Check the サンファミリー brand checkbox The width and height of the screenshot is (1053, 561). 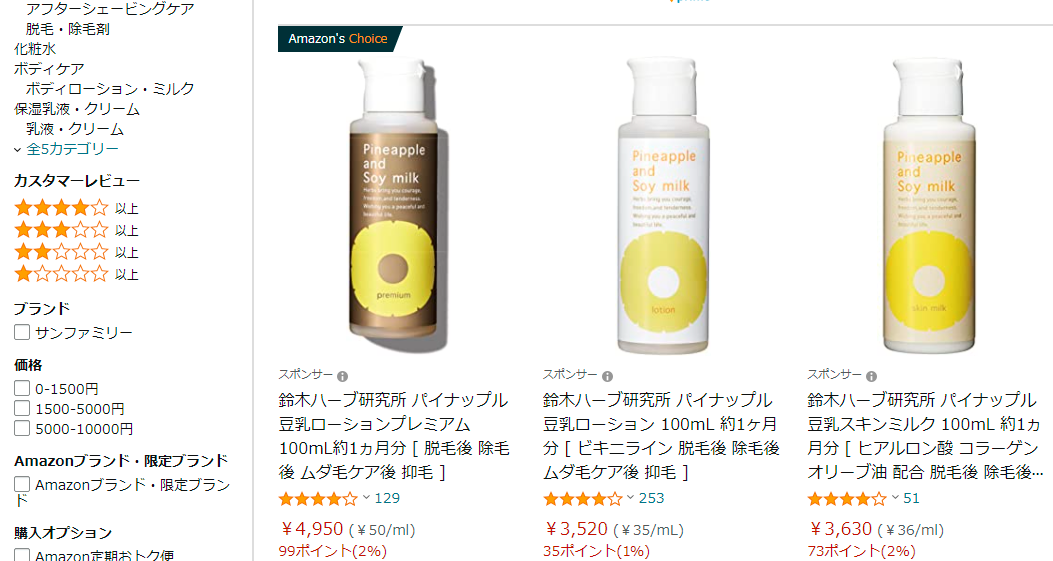(x=22, y=332)
